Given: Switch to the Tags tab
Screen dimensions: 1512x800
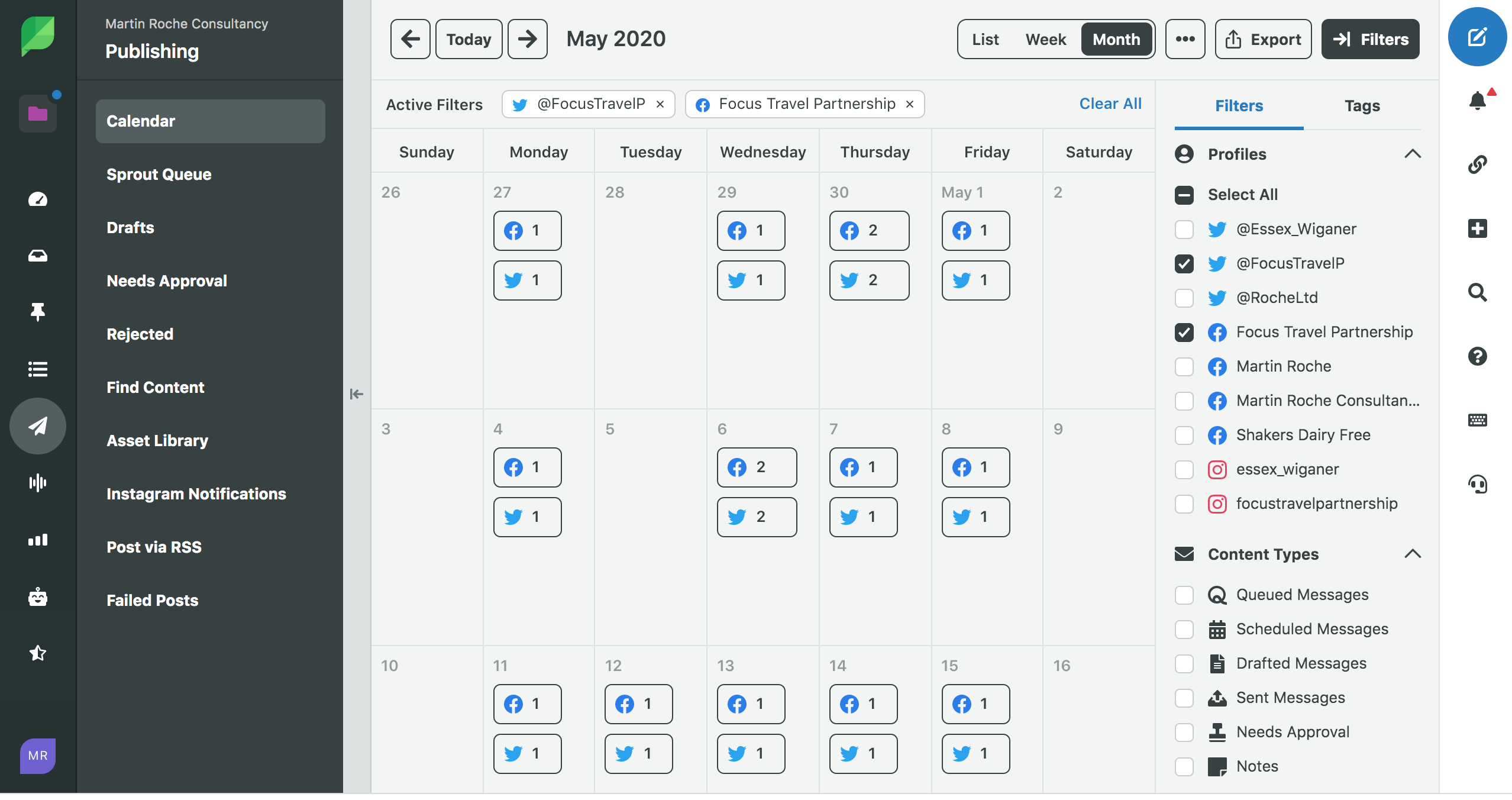Looking at the screenshot, I should click(1362, 106).
